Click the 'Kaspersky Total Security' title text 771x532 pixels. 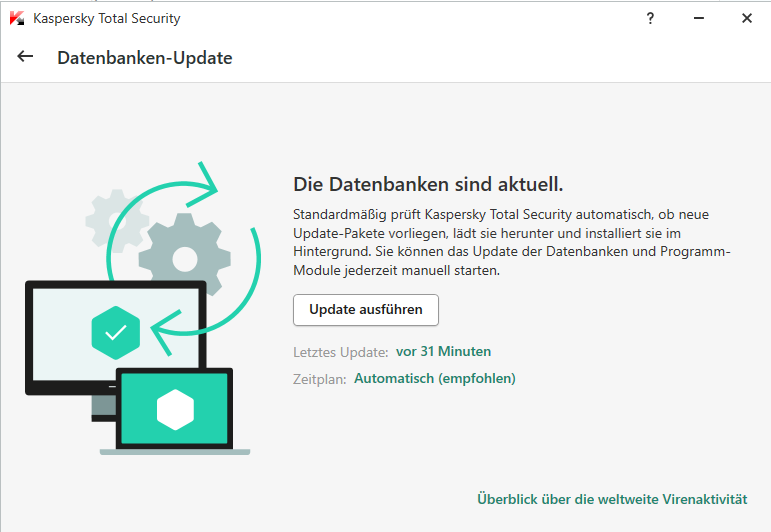click(x=107, y=19)
